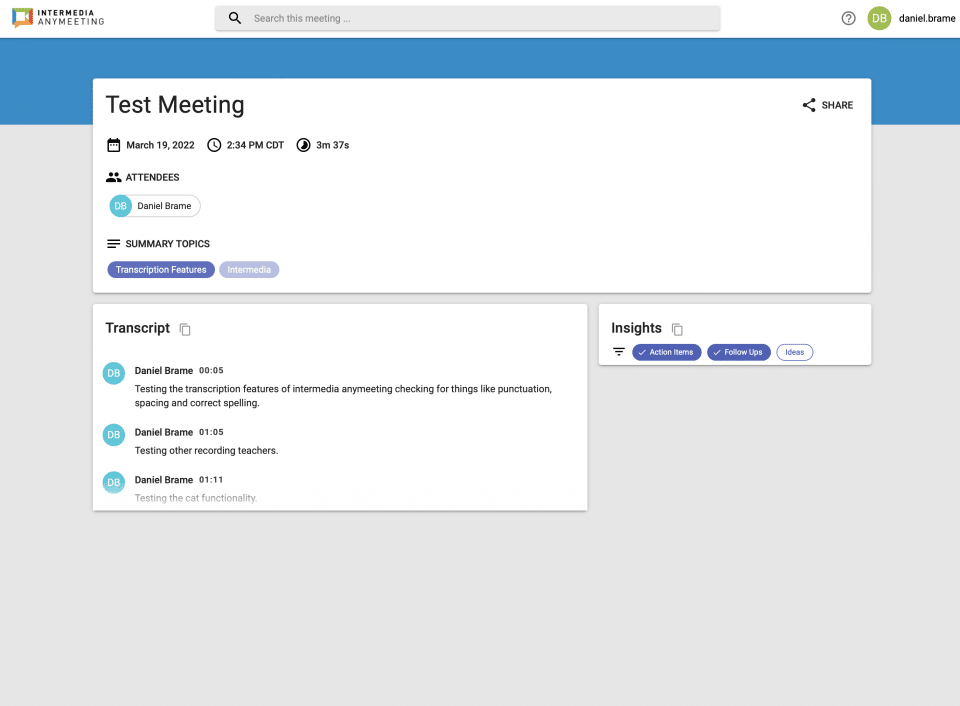Click the summary topics list icon

(x=113, y=243)
